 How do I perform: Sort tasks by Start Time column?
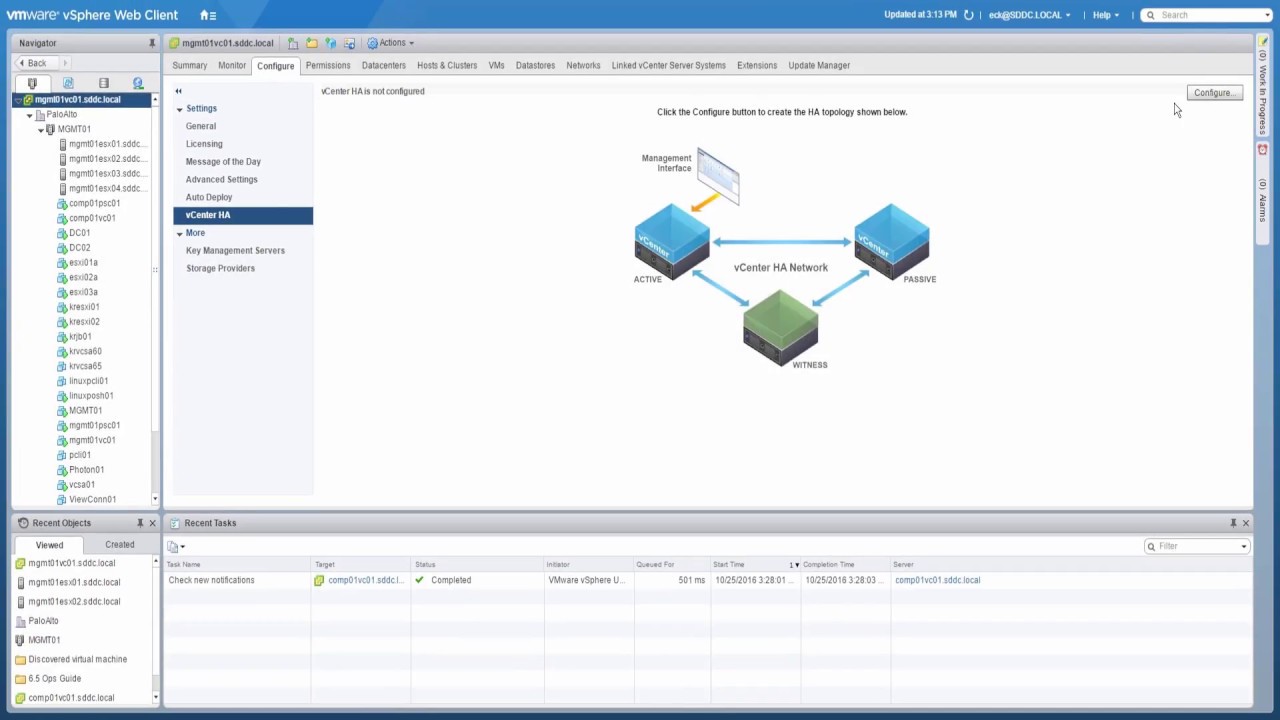coord(756,565)
